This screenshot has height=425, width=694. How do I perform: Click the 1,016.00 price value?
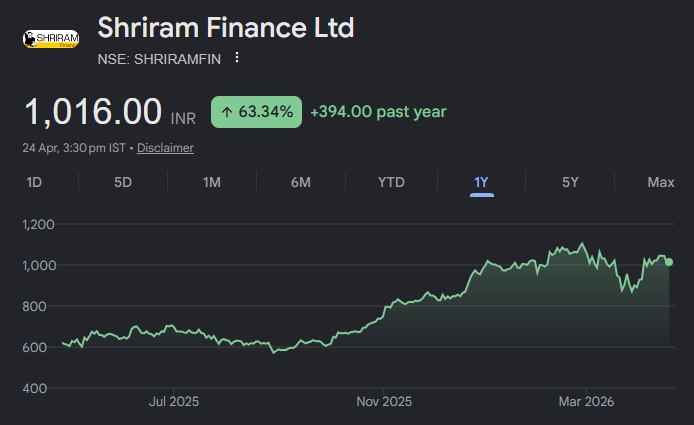coord(93,112)
